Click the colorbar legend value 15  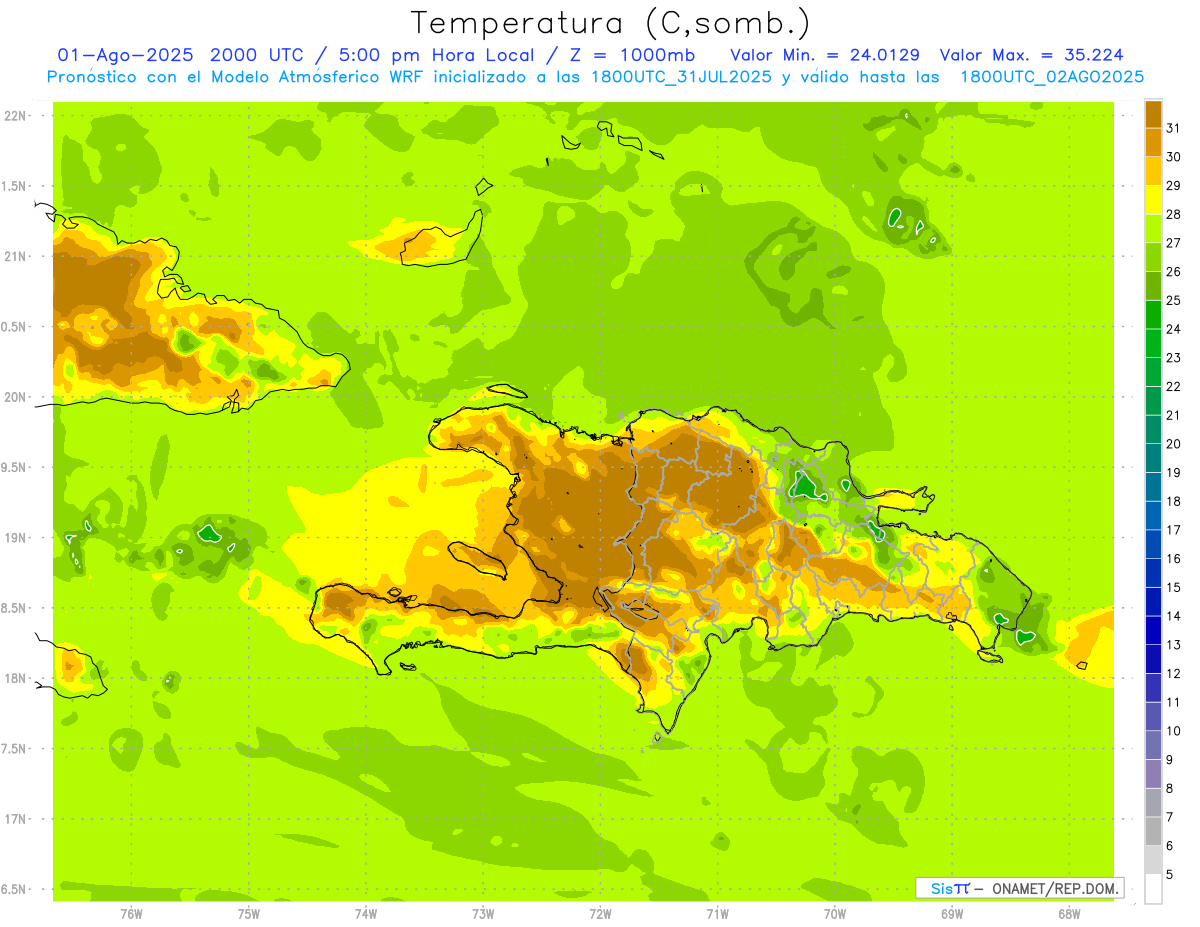pos(1174,587)
